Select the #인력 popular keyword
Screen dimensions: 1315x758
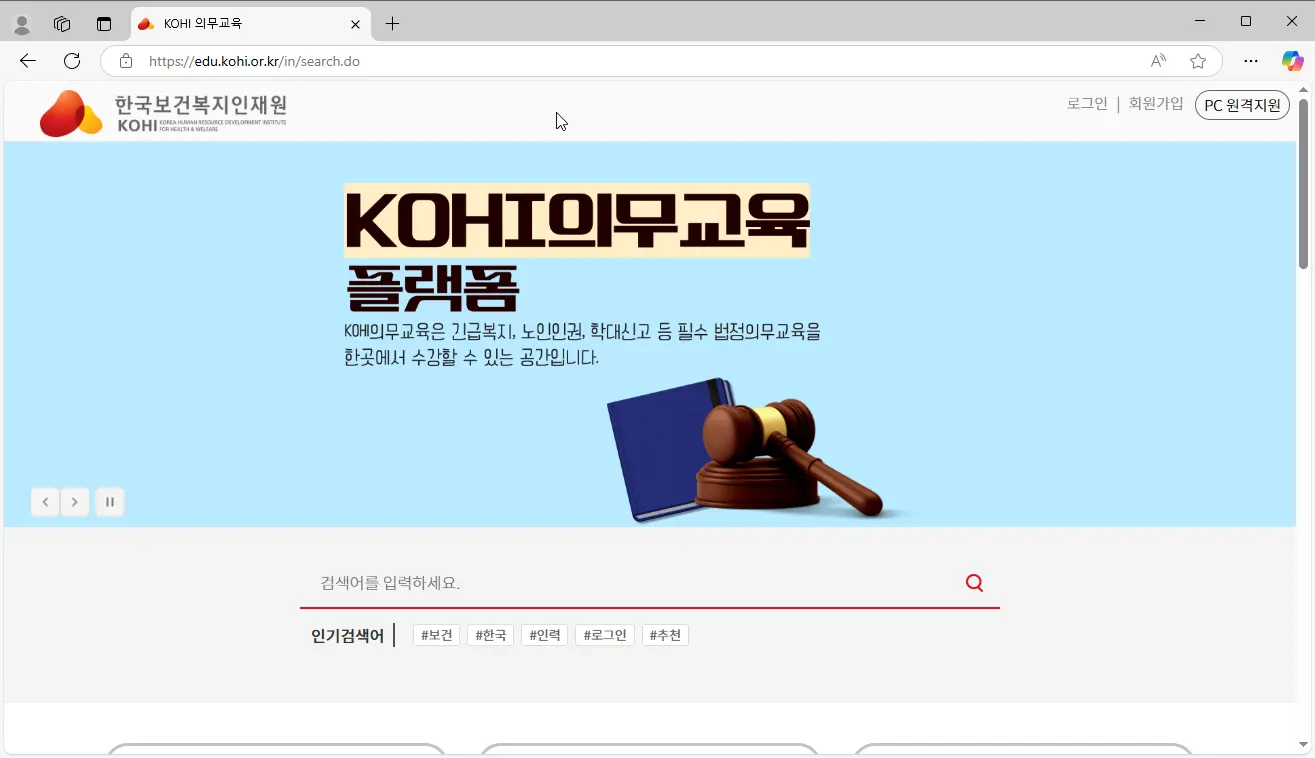tap(544, 635)
